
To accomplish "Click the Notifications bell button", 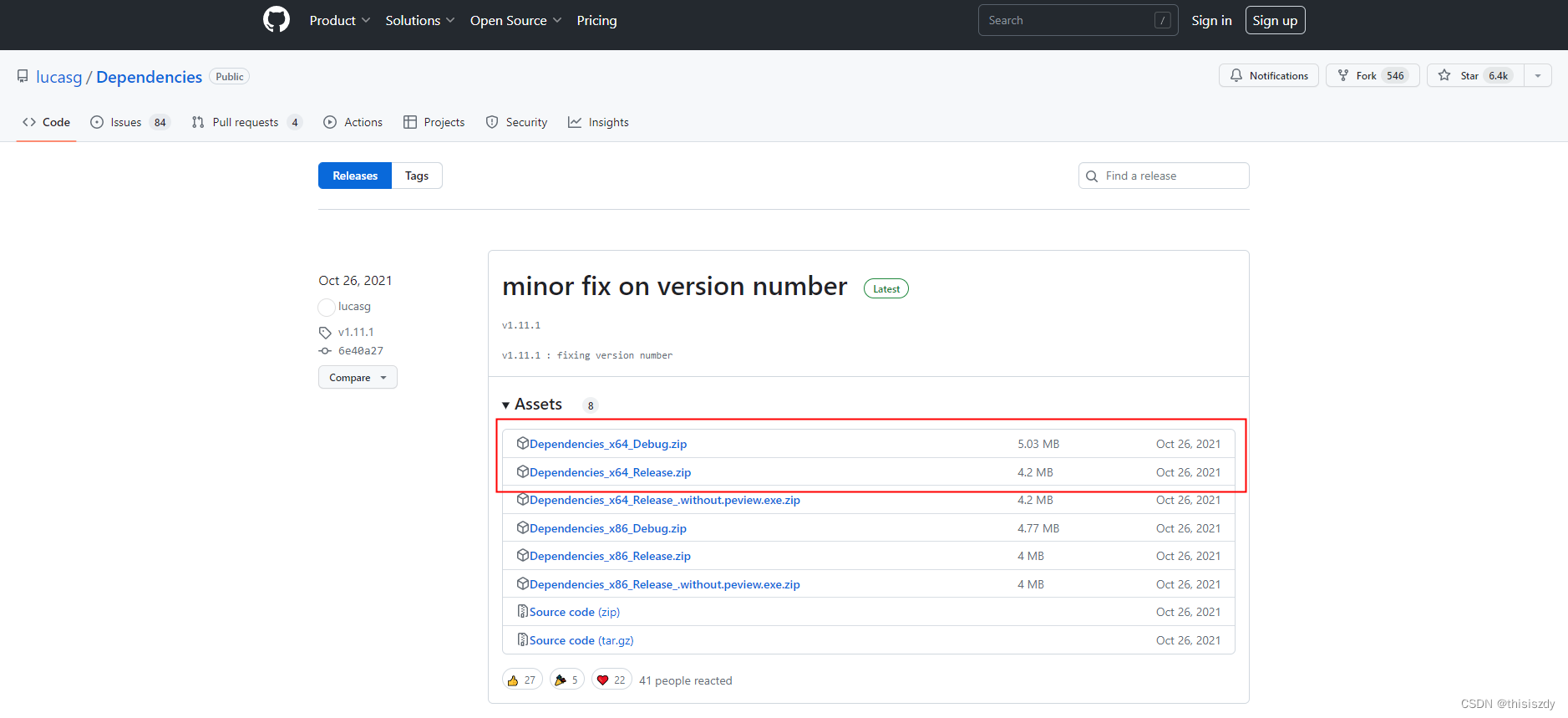I will click(x=1268, y=75).
